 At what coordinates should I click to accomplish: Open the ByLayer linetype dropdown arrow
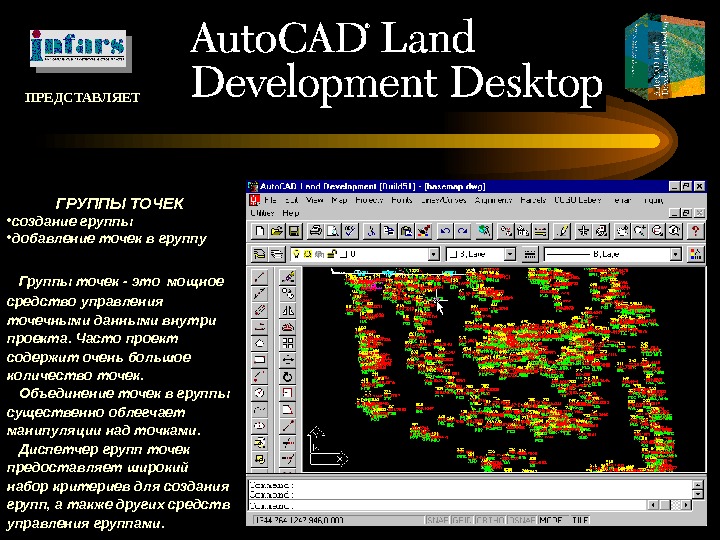tap(675, 254)
